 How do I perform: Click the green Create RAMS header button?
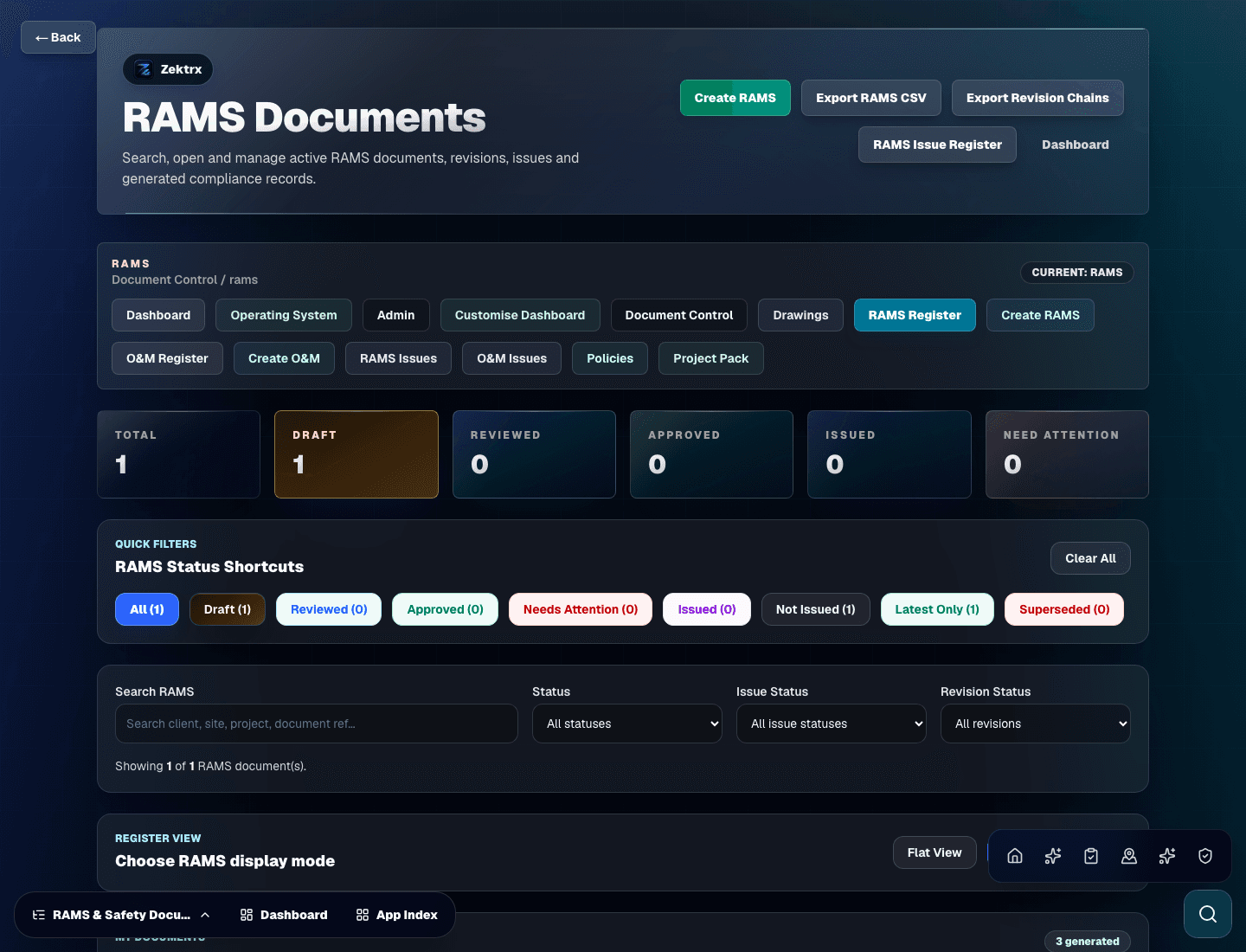(x=735, y=98)
